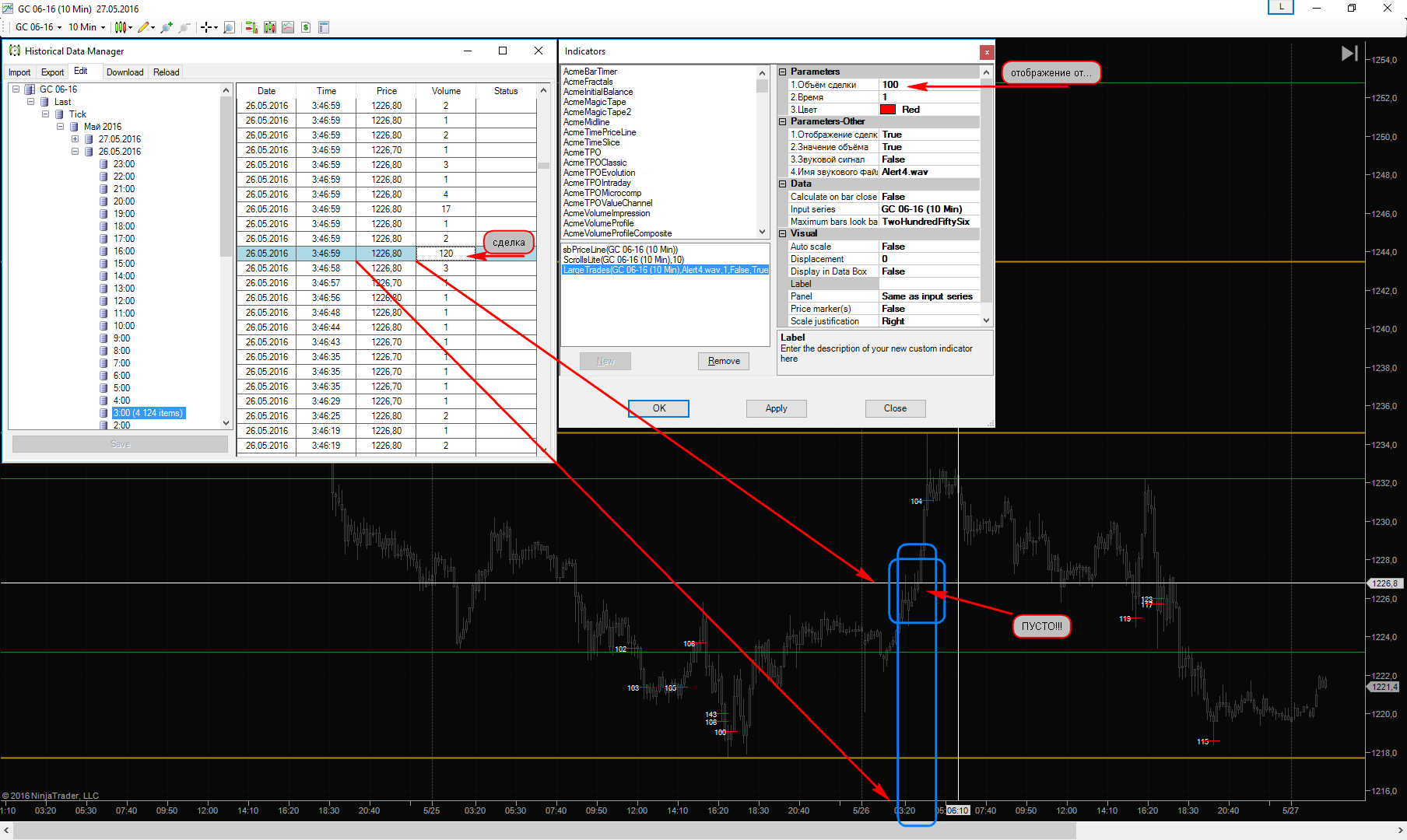
Task: Select the pencil drawing tools icon
Action: point(143,27)
